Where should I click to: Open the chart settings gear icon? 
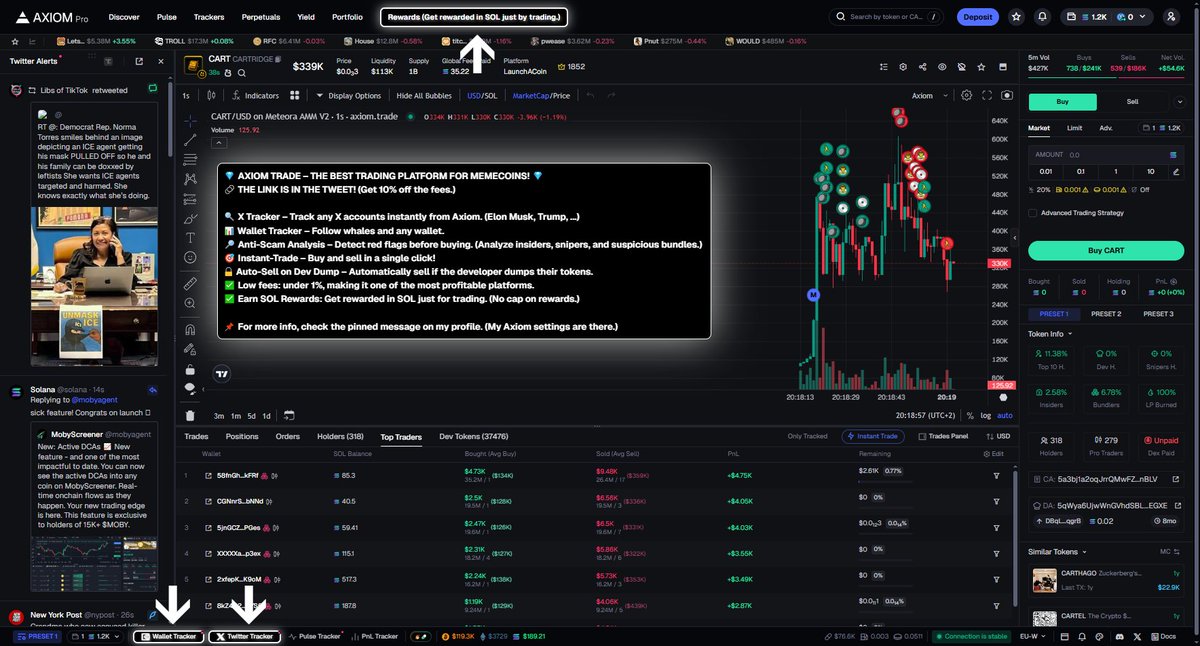pyautogui.click(x=966, y=96)
